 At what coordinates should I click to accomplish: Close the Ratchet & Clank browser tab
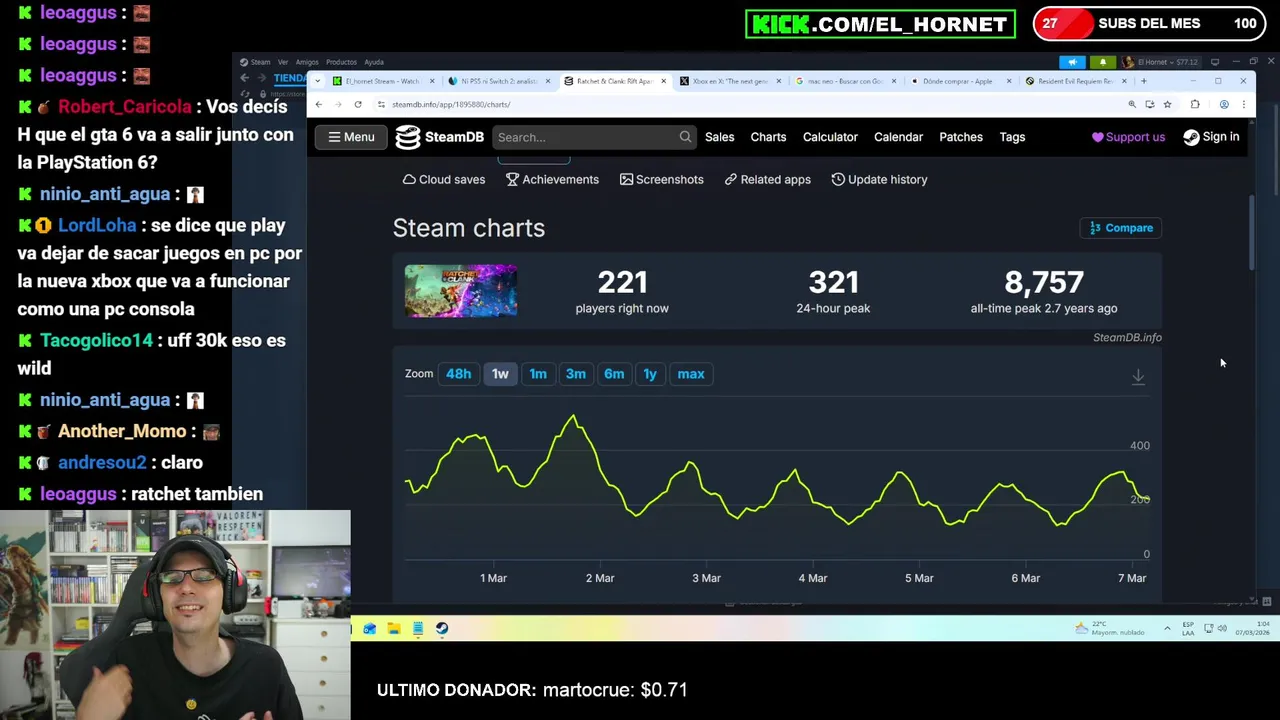click(x=663, y=81)
